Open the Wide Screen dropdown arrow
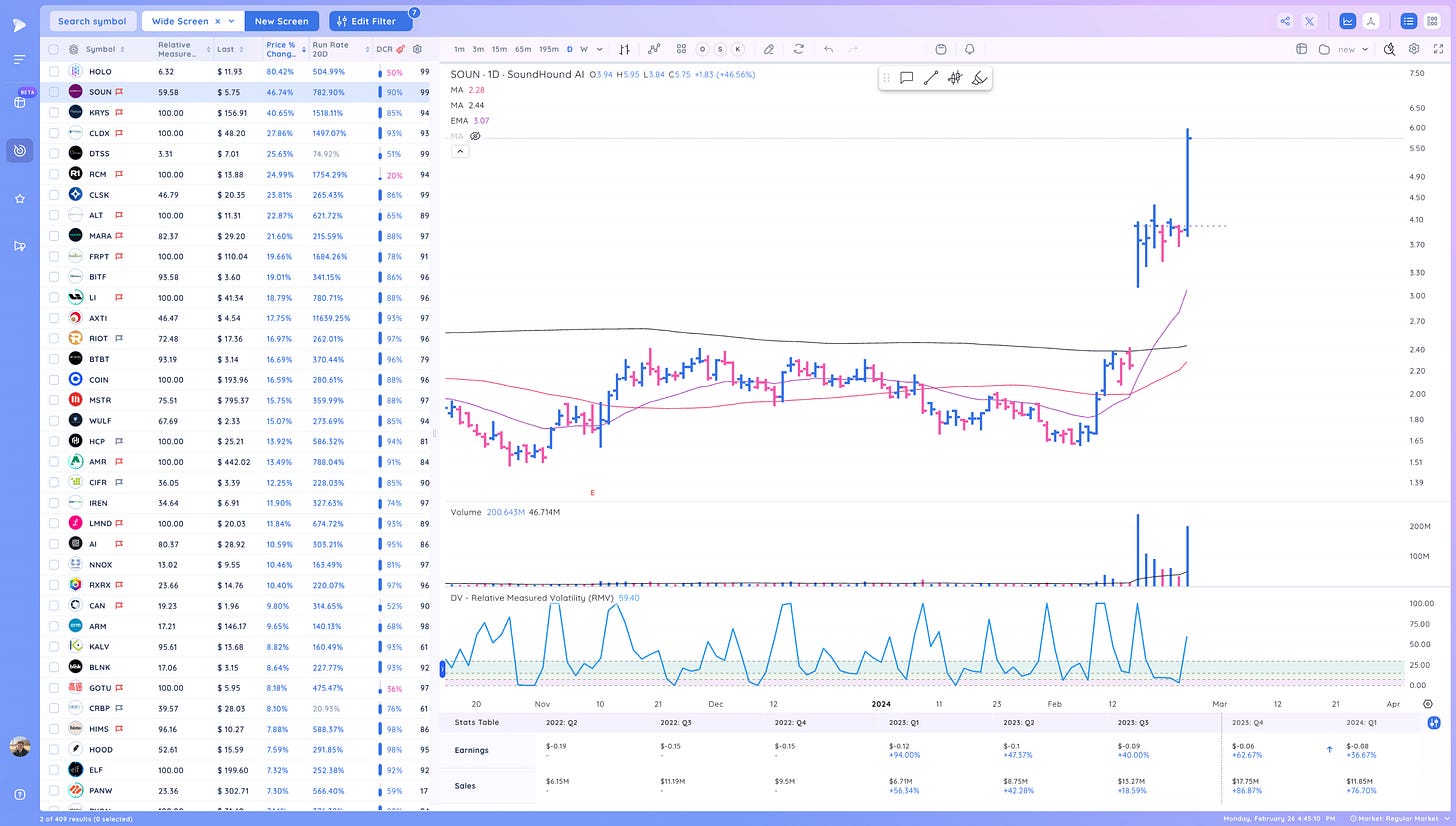Screen dimensions: 1456x826 click(232, 21)
